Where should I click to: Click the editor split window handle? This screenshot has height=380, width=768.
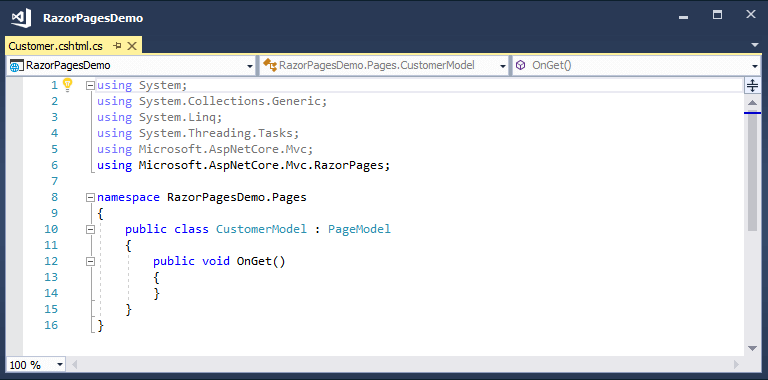(x=752, y=85)
